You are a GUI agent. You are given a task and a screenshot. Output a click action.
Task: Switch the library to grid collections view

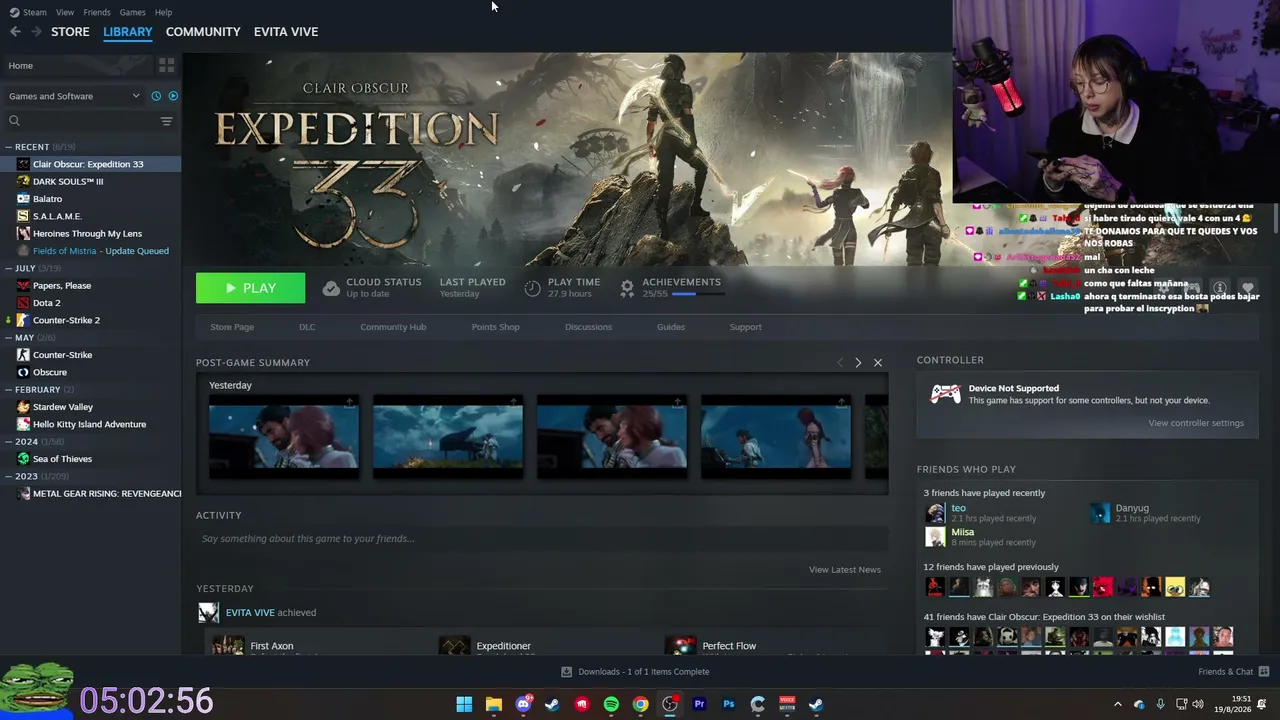pyautogui.click(x=167, y=65)
